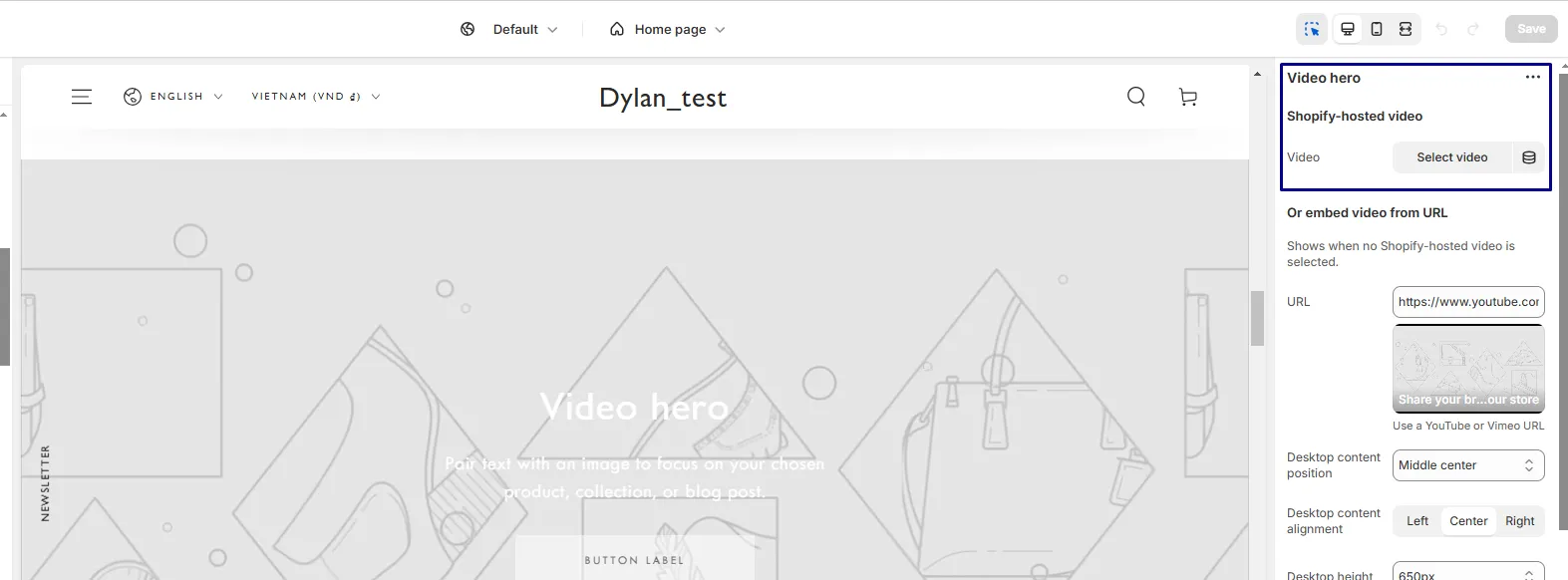
Task: Click the preview scrollbar up arrow
Action: [x=1257, y=74]
